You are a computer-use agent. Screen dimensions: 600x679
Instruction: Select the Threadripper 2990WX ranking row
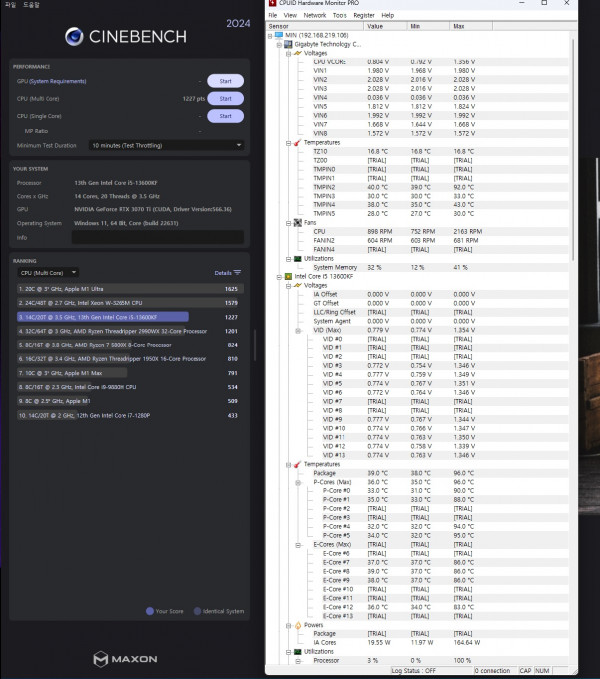[130, 331]
